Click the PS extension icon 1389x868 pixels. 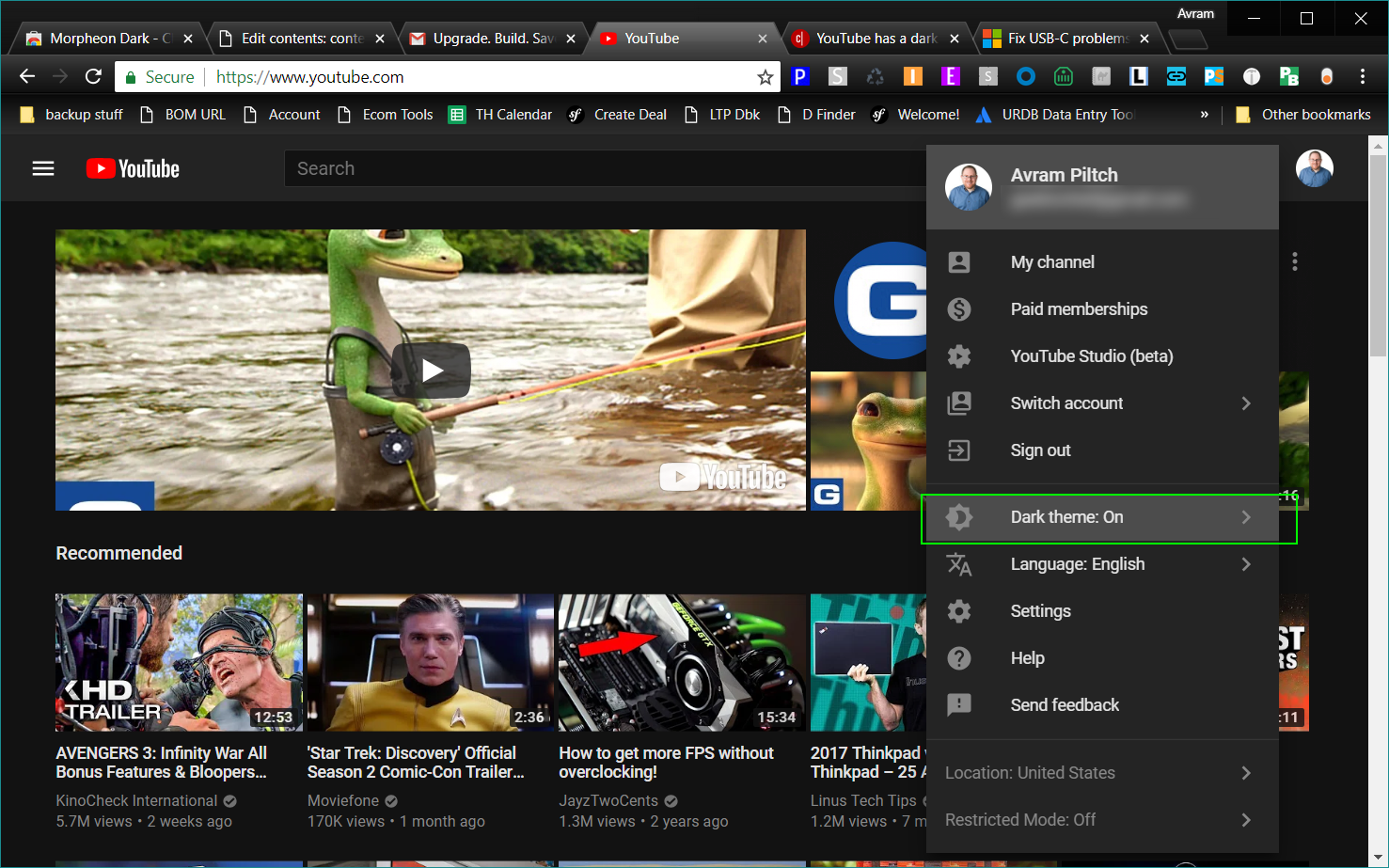click(1214, 76)
